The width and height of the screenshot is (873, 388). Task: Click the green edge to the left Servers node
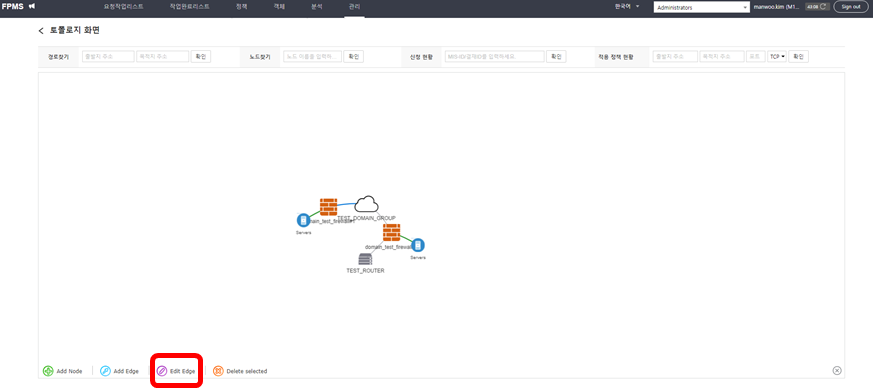[315, 213]
